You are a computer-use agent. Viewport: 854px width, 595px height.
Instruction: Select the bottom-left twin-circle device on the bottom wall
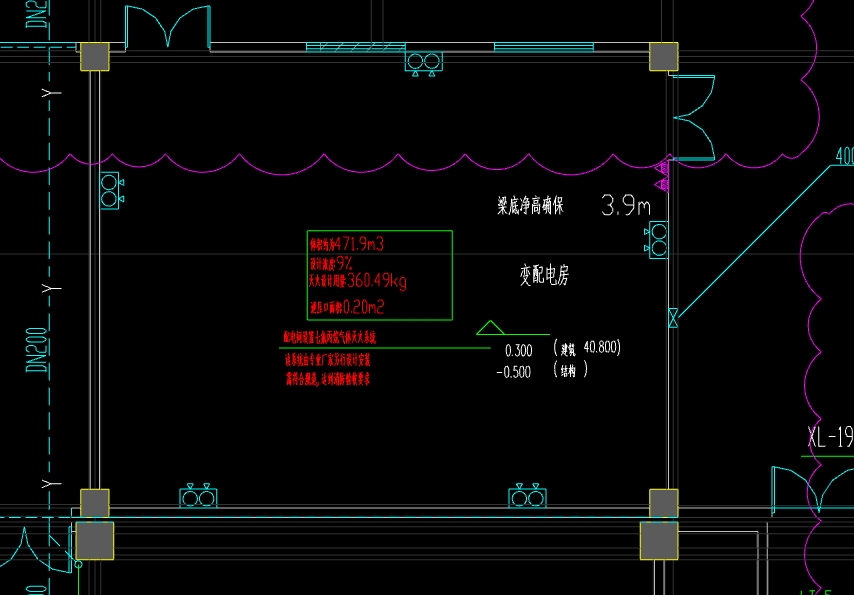[198, 496]
